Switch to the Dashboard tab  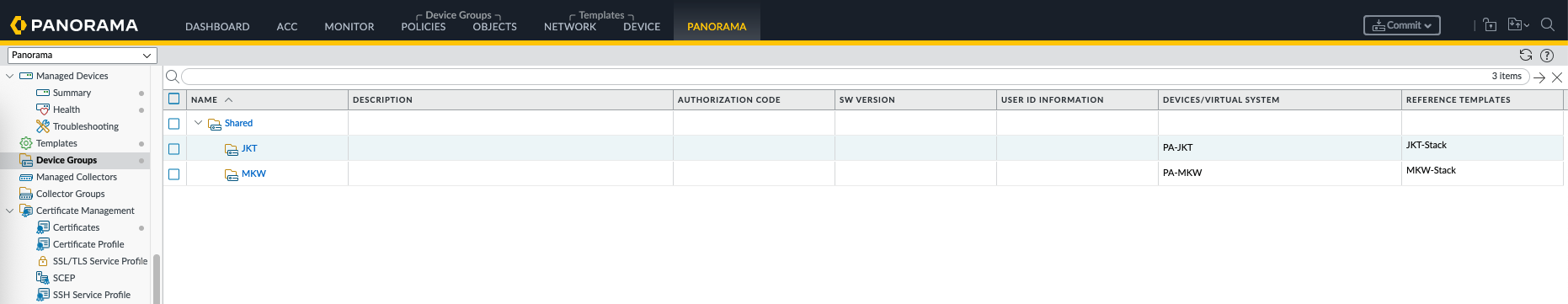pyautogui.click(x=217, y=27)
